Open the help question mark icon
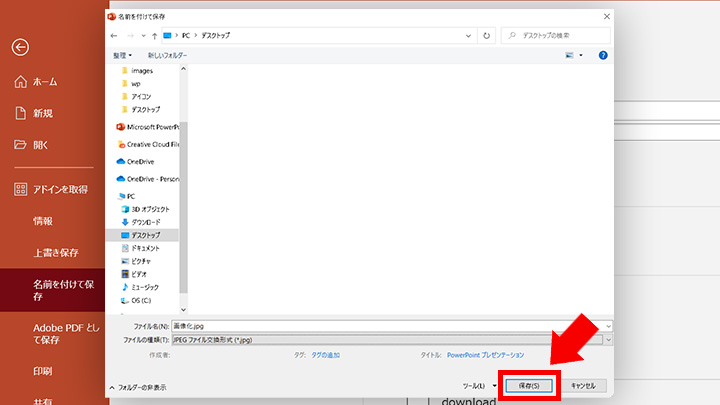This screenshot has height=405, width=720. pos(603,55)
